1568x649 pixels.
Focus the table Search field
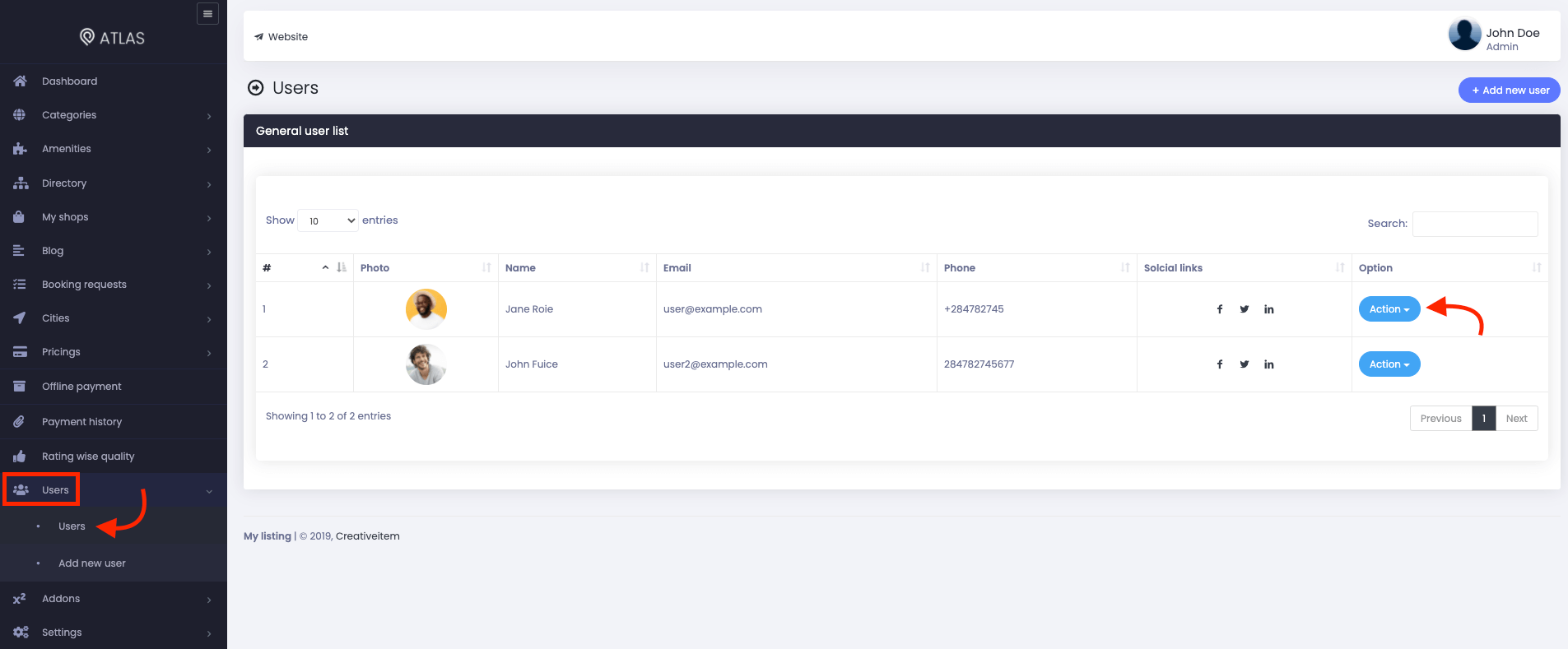click(x=1475, y=224)
